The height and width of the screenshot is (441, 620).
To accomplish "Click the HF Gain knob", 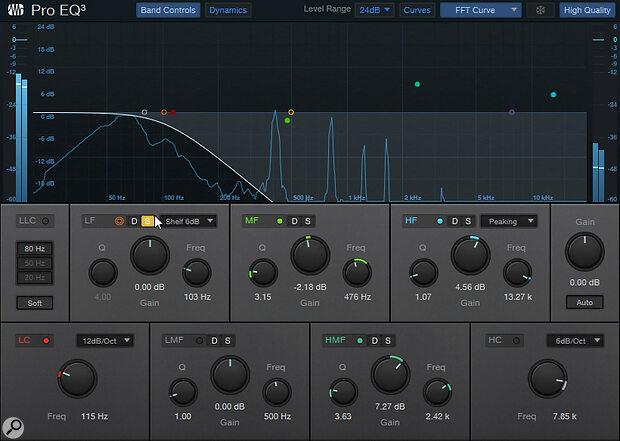I will pyautogui.click(x=470, y=255).
